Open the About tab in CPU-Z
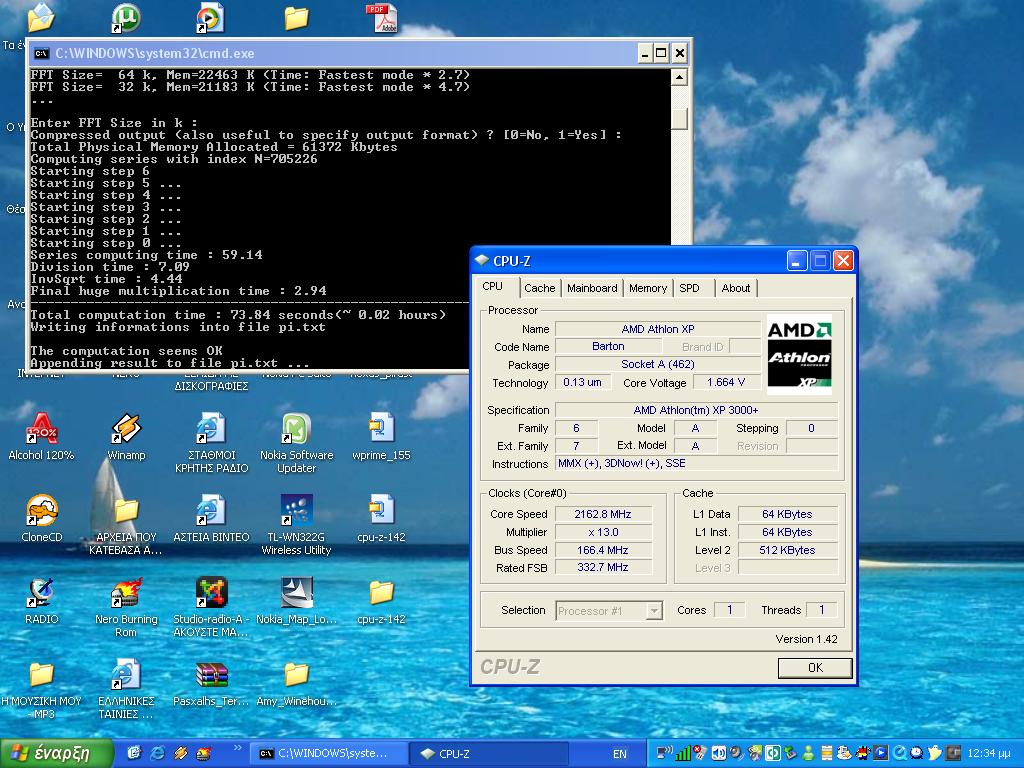The image size is (1024, 768). [735, 288]
